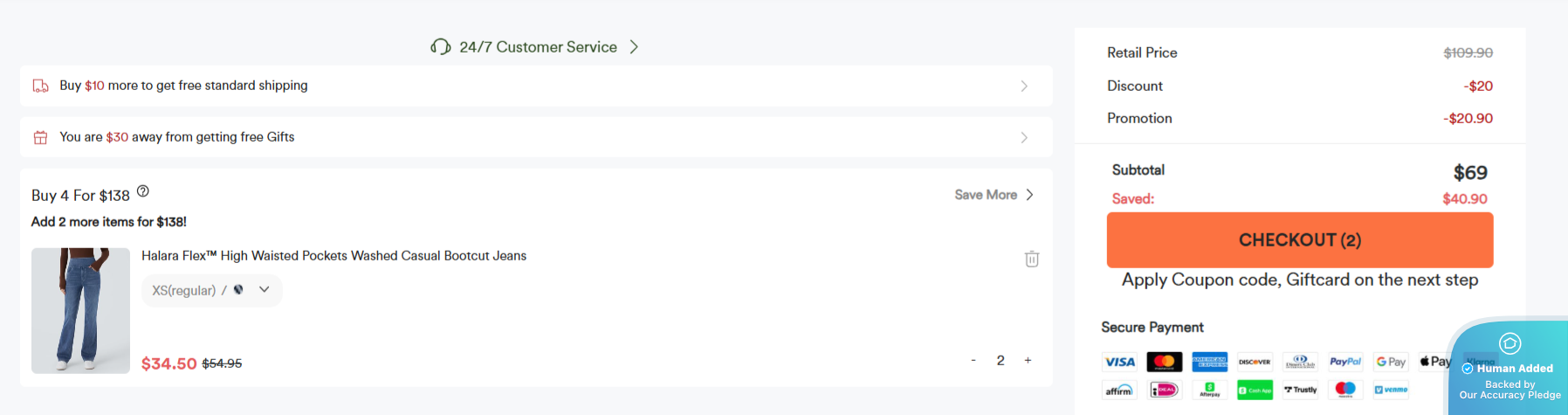Image resolution: width=1568 pixels, height=415 pixels.
Task: Open the bootcut jeans product thumbnail
Action: point(80,310)
